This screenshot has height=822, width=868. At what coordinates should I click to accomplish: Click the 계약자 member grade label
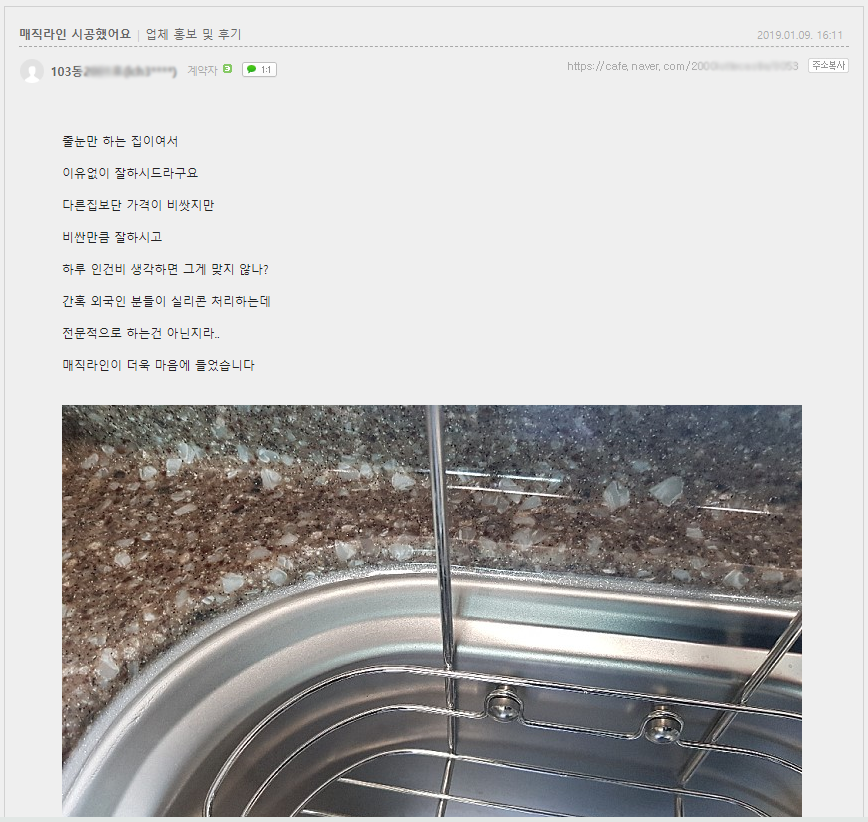coord(202,70)
